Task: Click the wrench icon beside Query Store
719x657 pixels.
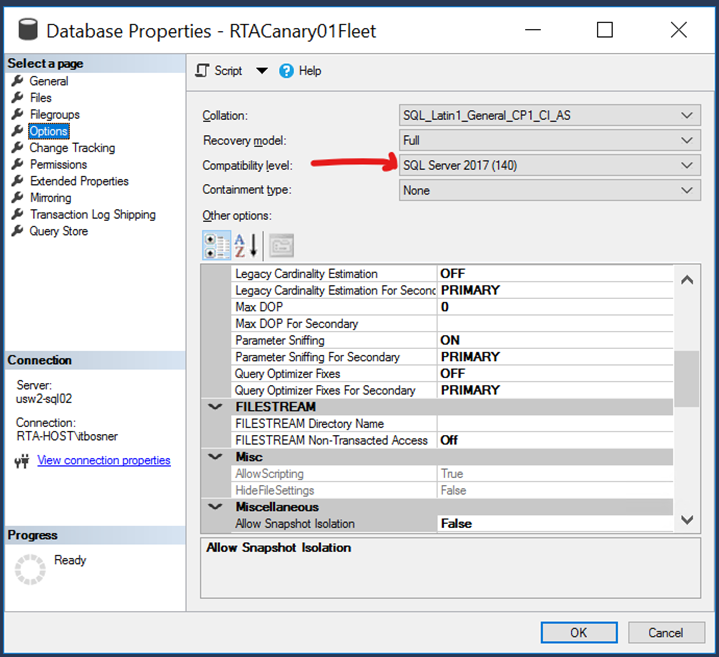Action: tap(17, 231)
